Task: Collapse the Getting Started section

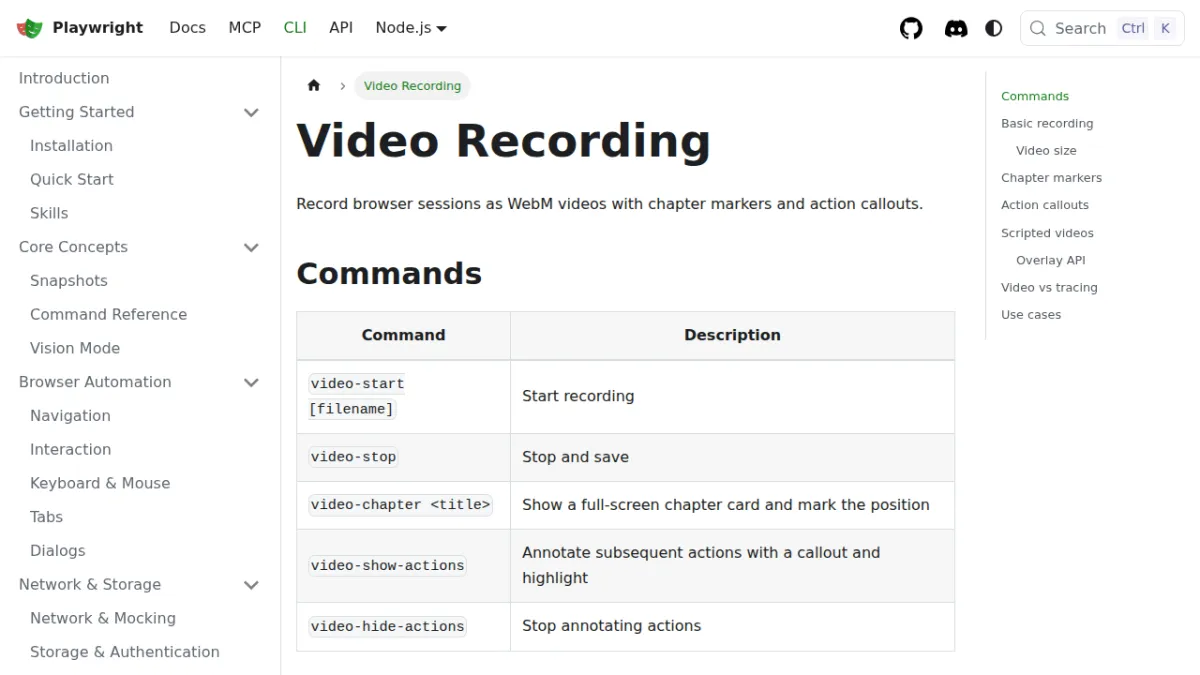Action: click(x=251, y=112)
